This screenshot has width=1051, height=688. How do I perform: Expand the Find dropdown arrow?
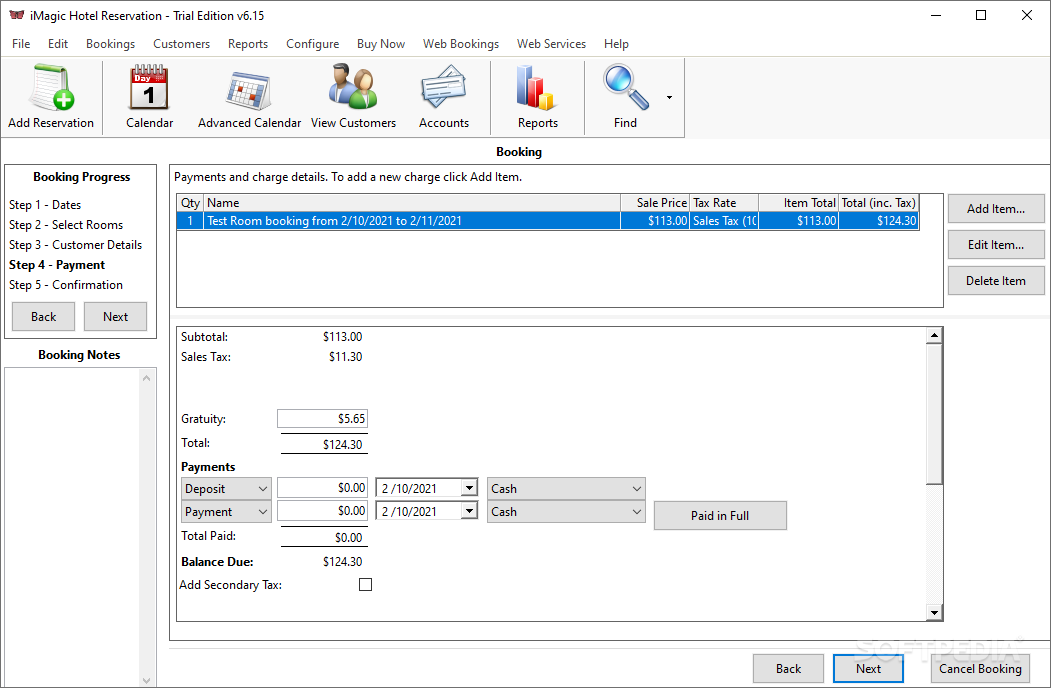point(669,98)
